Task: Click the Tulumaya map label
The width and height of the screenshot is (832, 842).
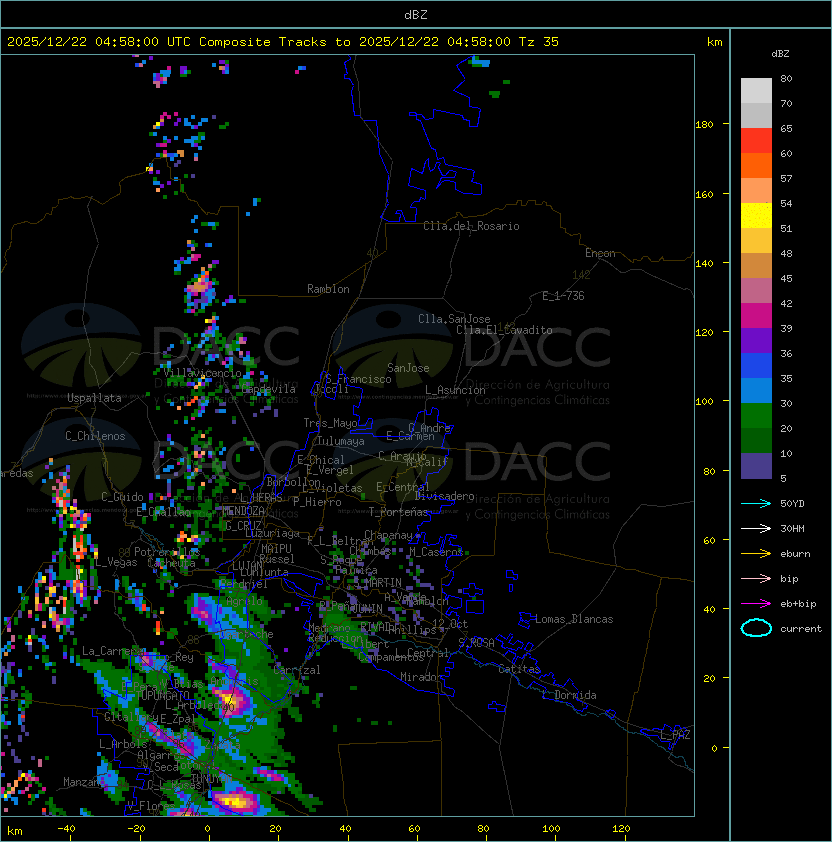Action: (x=341, y=441)
